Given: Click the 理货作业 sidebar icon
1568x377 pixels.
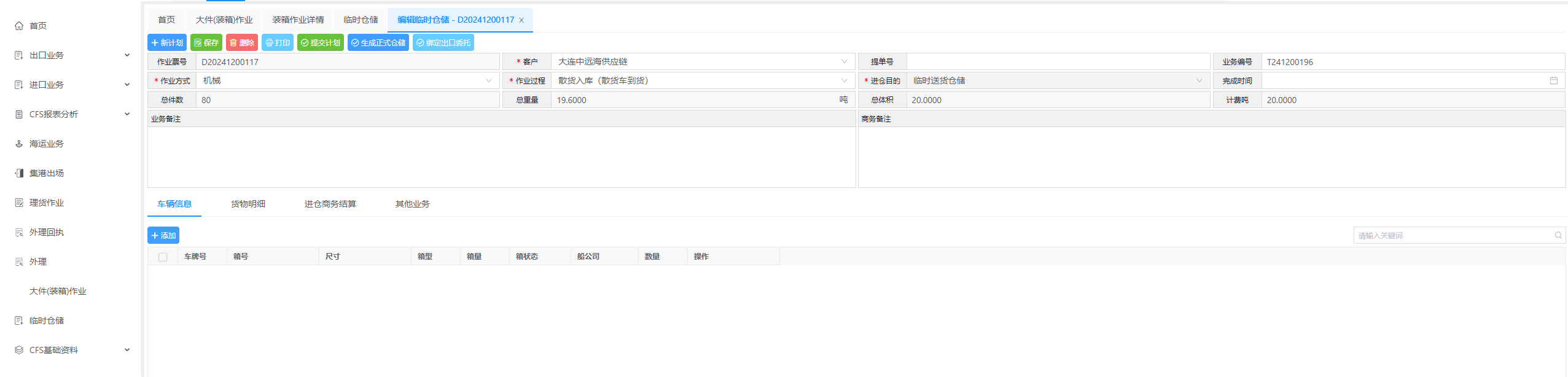Looking at the screenshot, I should click(x=19, y=203).
